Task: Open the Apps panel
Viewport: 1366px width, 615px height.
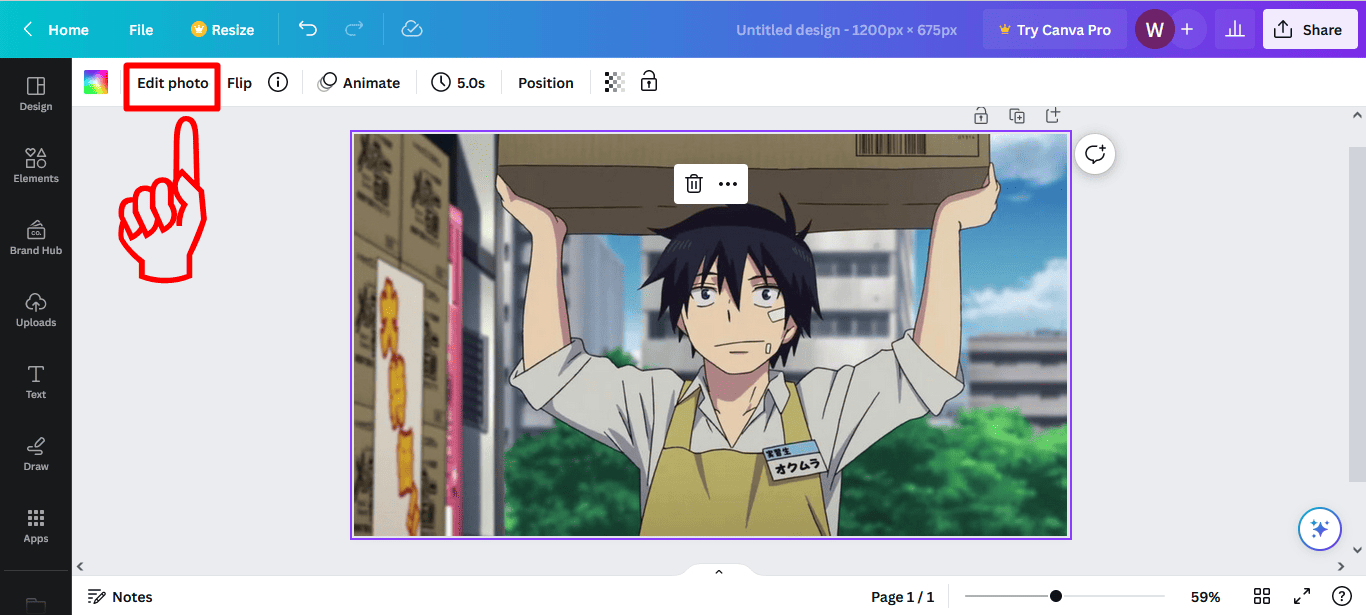Action: tap(36, 525)
